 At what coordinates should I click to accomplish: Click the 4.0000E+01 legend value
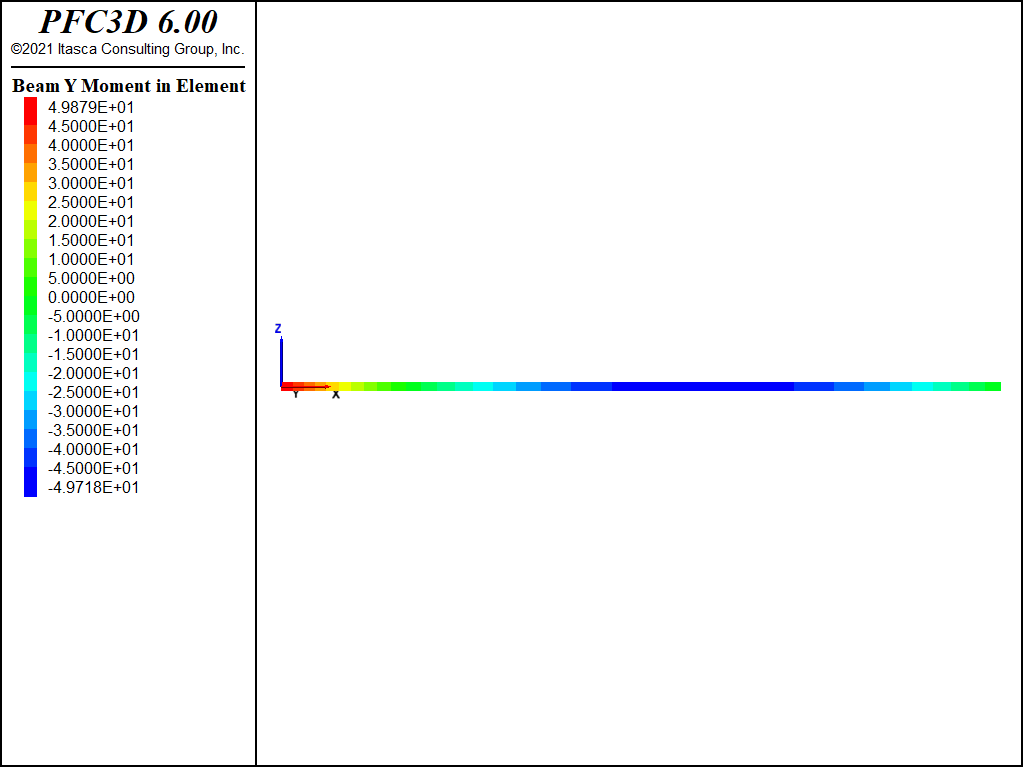(91, 145)
